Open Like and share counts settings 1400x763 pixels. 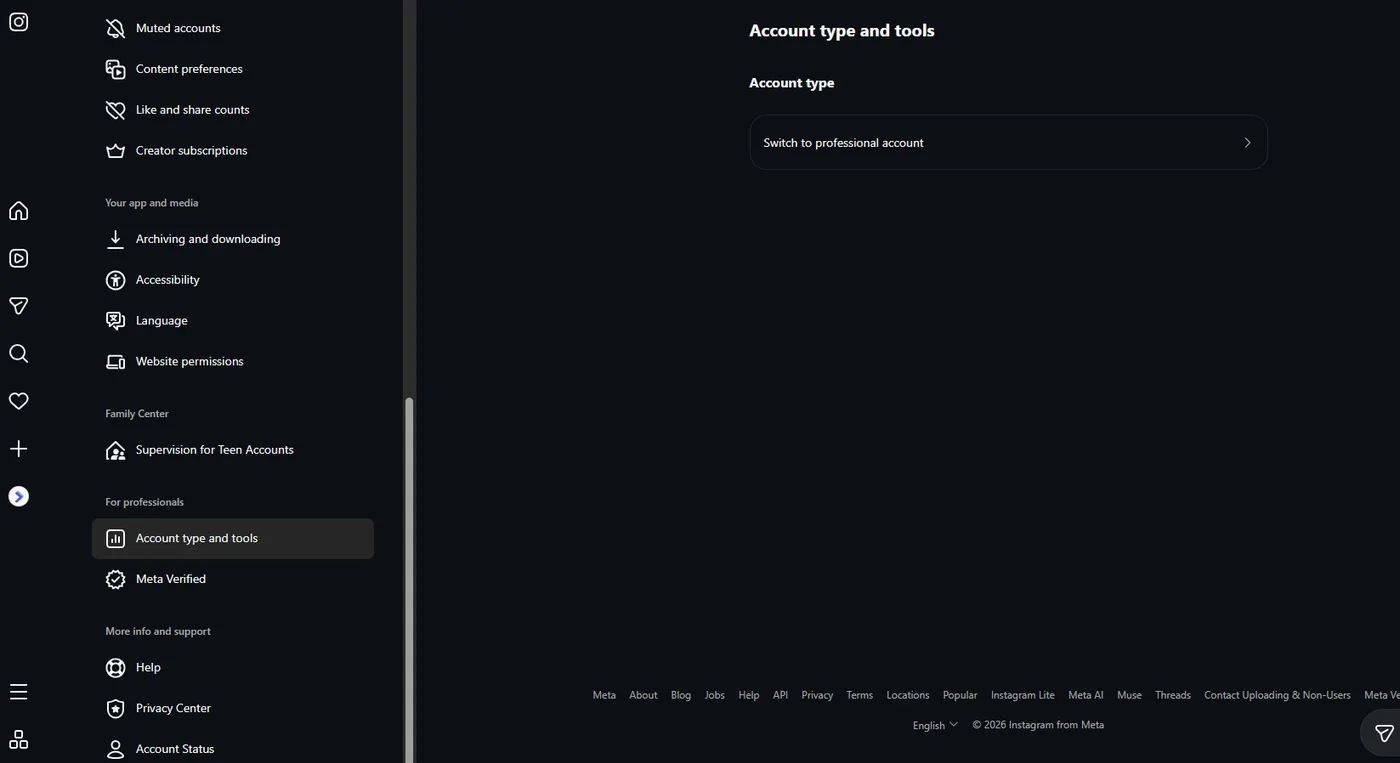pyautogui.click(x=233, y=110)
